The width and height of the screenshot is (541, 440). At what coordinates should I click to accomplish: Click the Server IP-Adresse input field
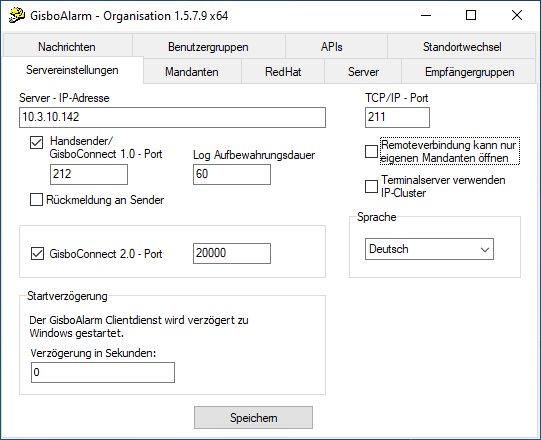[x=172, y=117]
